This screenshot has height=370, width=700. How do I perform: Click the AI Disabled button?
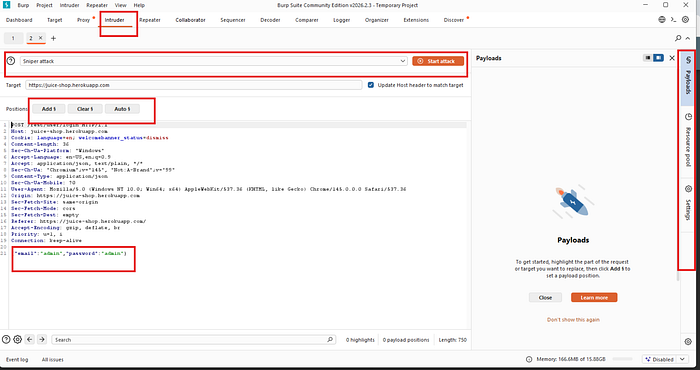659,359
